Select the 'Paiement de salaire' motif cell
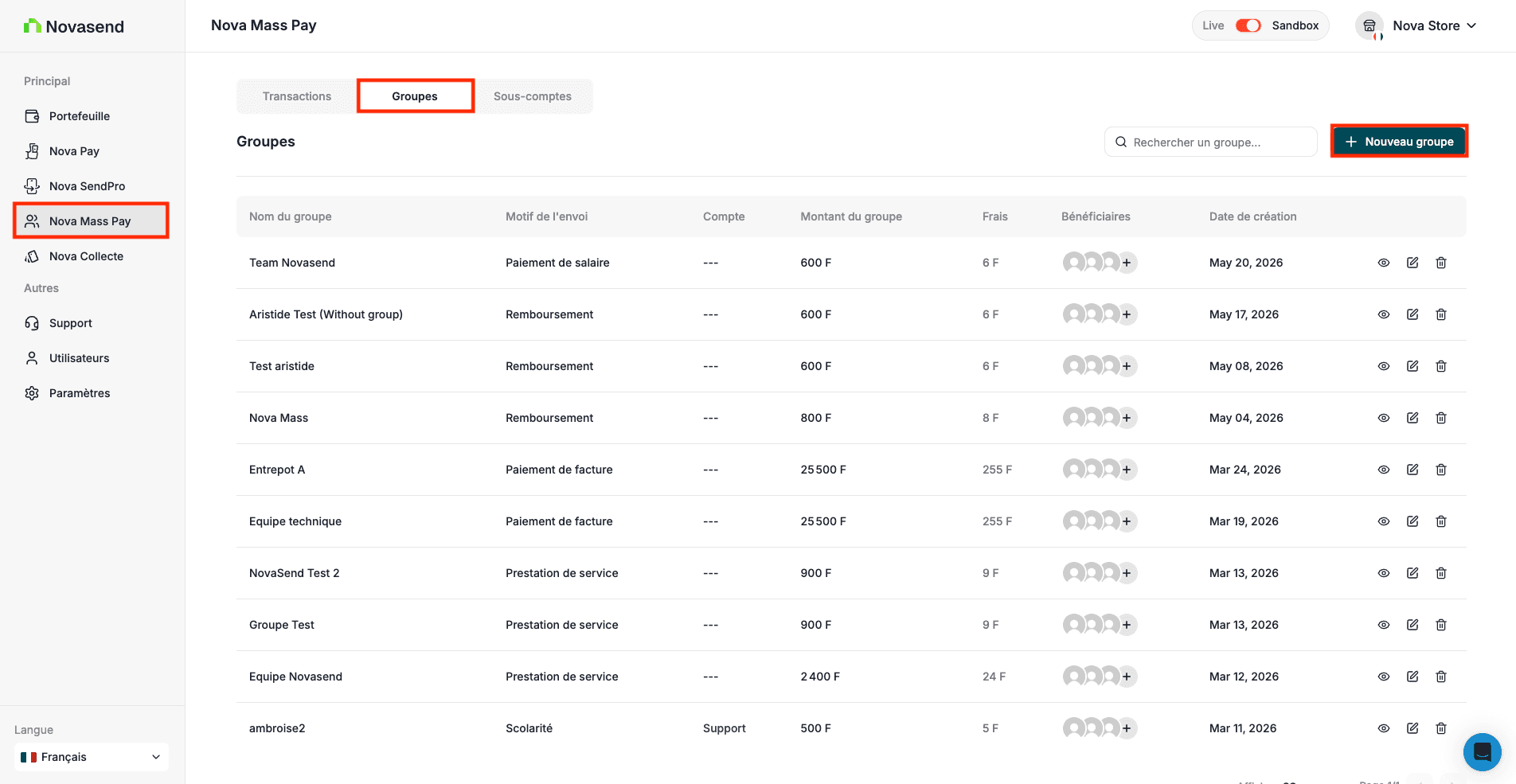The width and height of the screenshot is (1516, 784). (x=557, y=263)
